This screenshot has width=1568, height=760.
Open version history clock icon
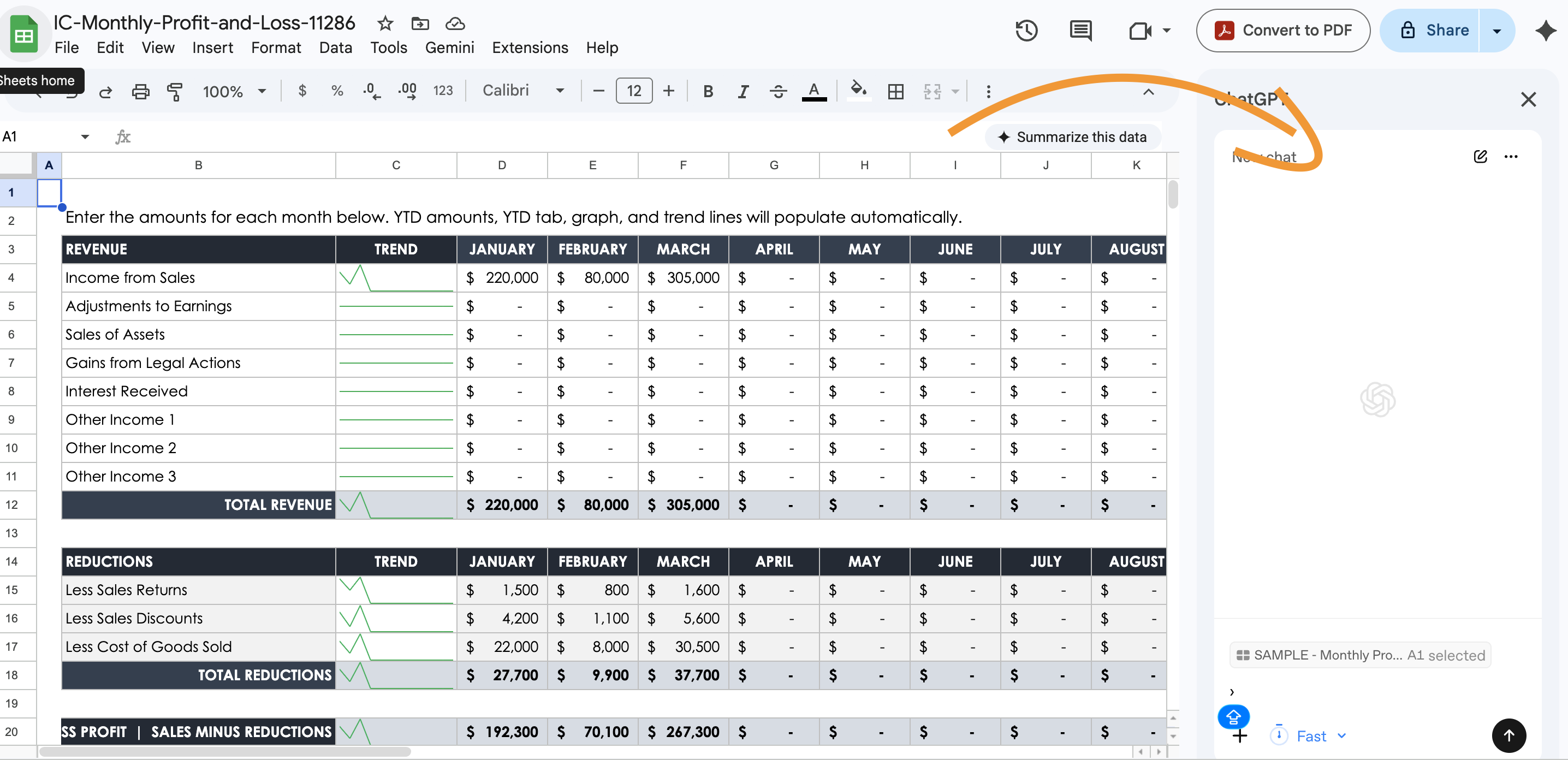1026,31
